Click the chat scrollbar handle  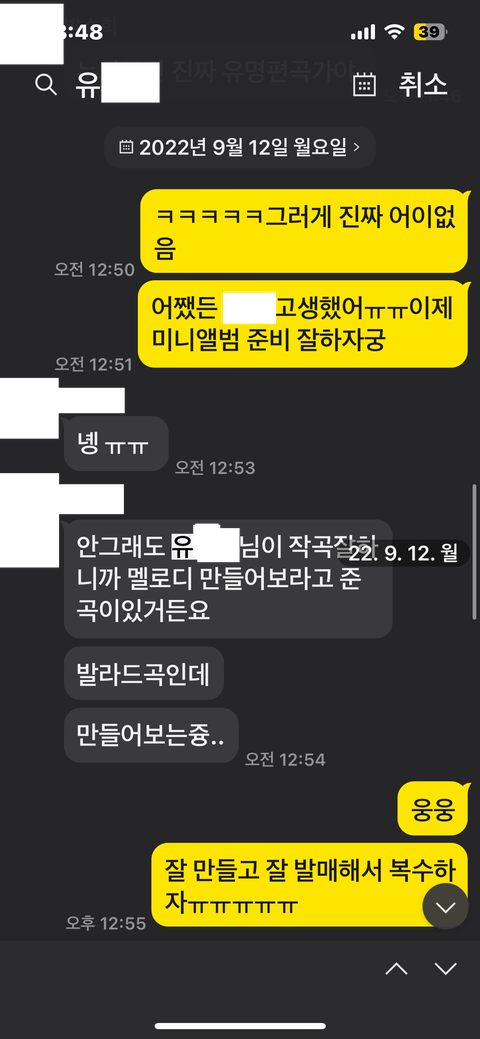(474, 552)
